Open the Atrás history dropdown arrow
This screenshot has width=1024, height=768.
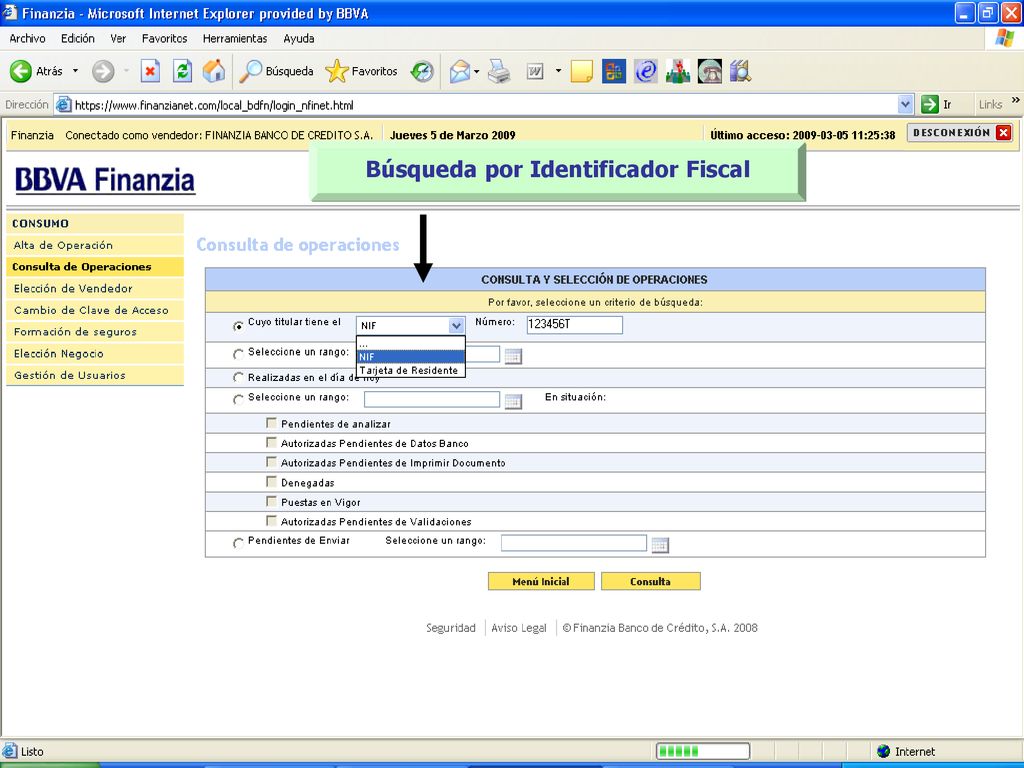(76, 71)
